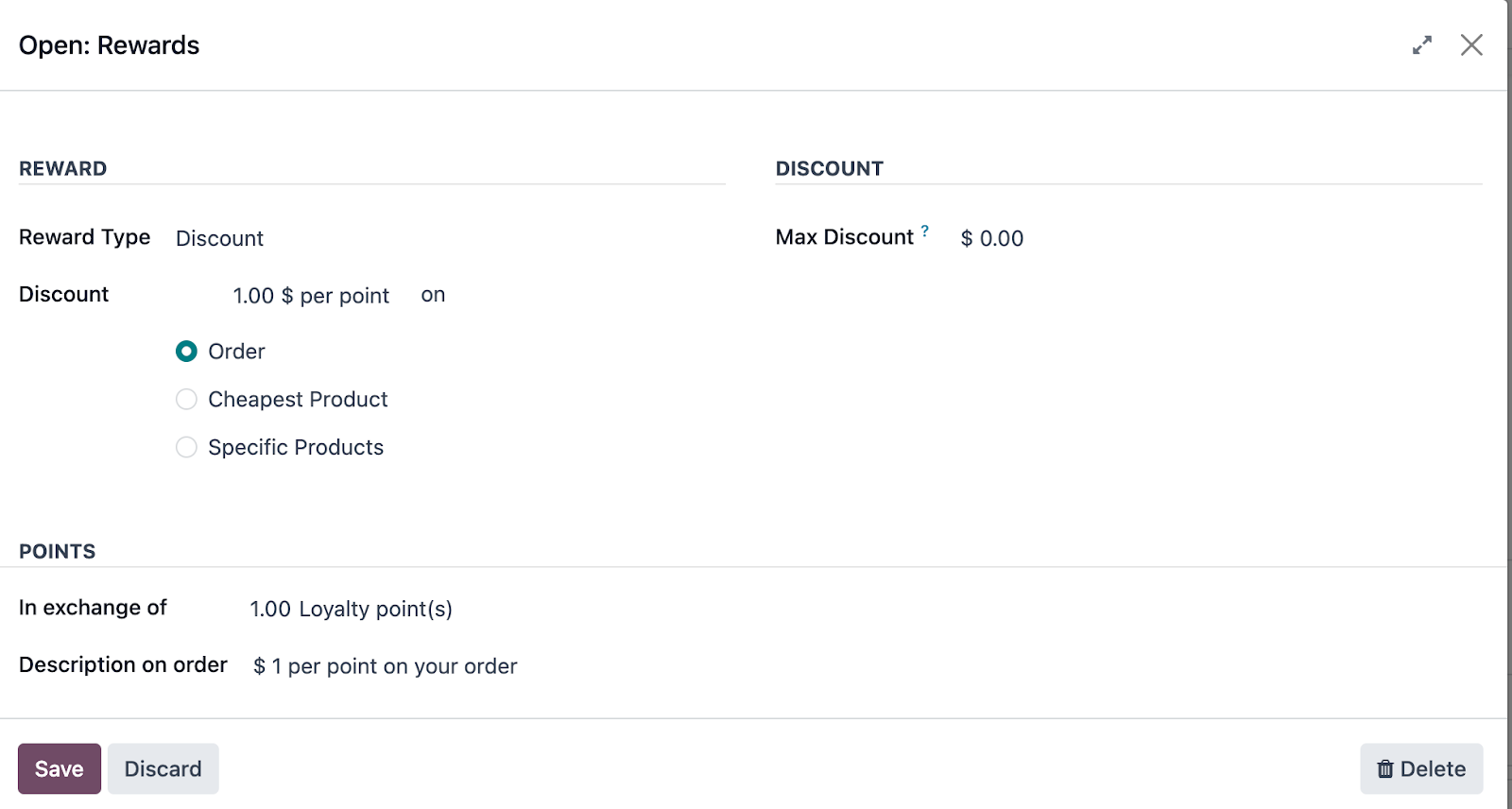
Task: Click the Max Discount field label
Action: pyautogui.click(x=844, y=237)
